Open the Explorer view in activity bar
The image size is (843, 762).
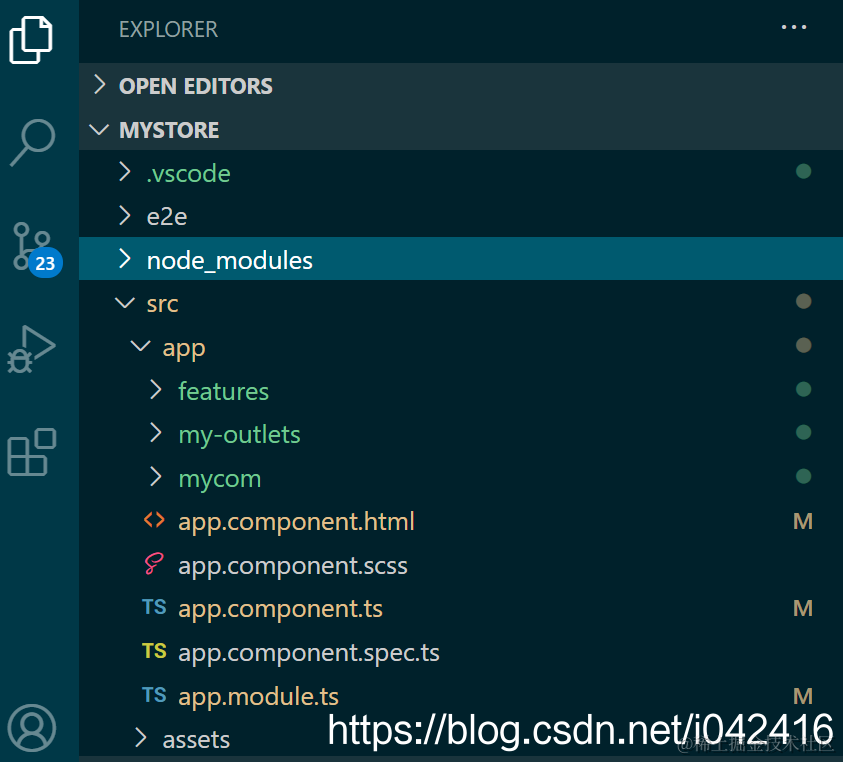tap(31, 40)
